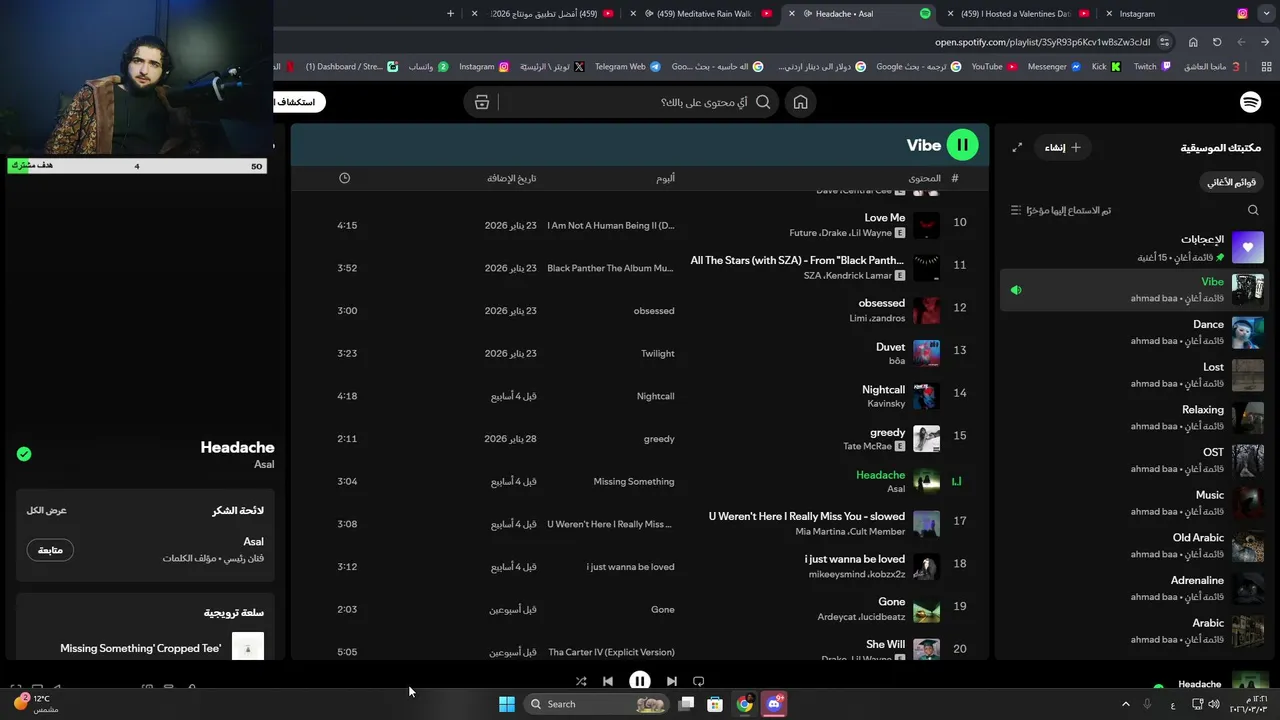
Task: Go to Spotify Home via house icon
Action: click(x=800, y=102)
